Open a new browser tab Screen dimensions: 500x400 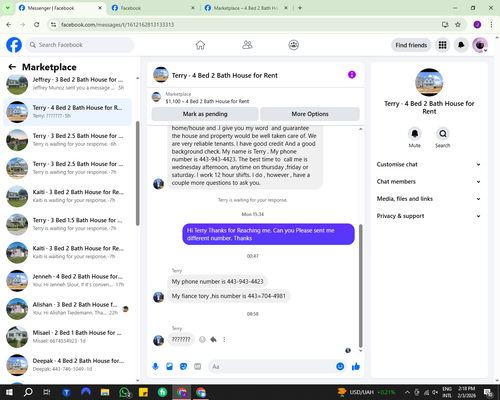[x=300, y=8]
